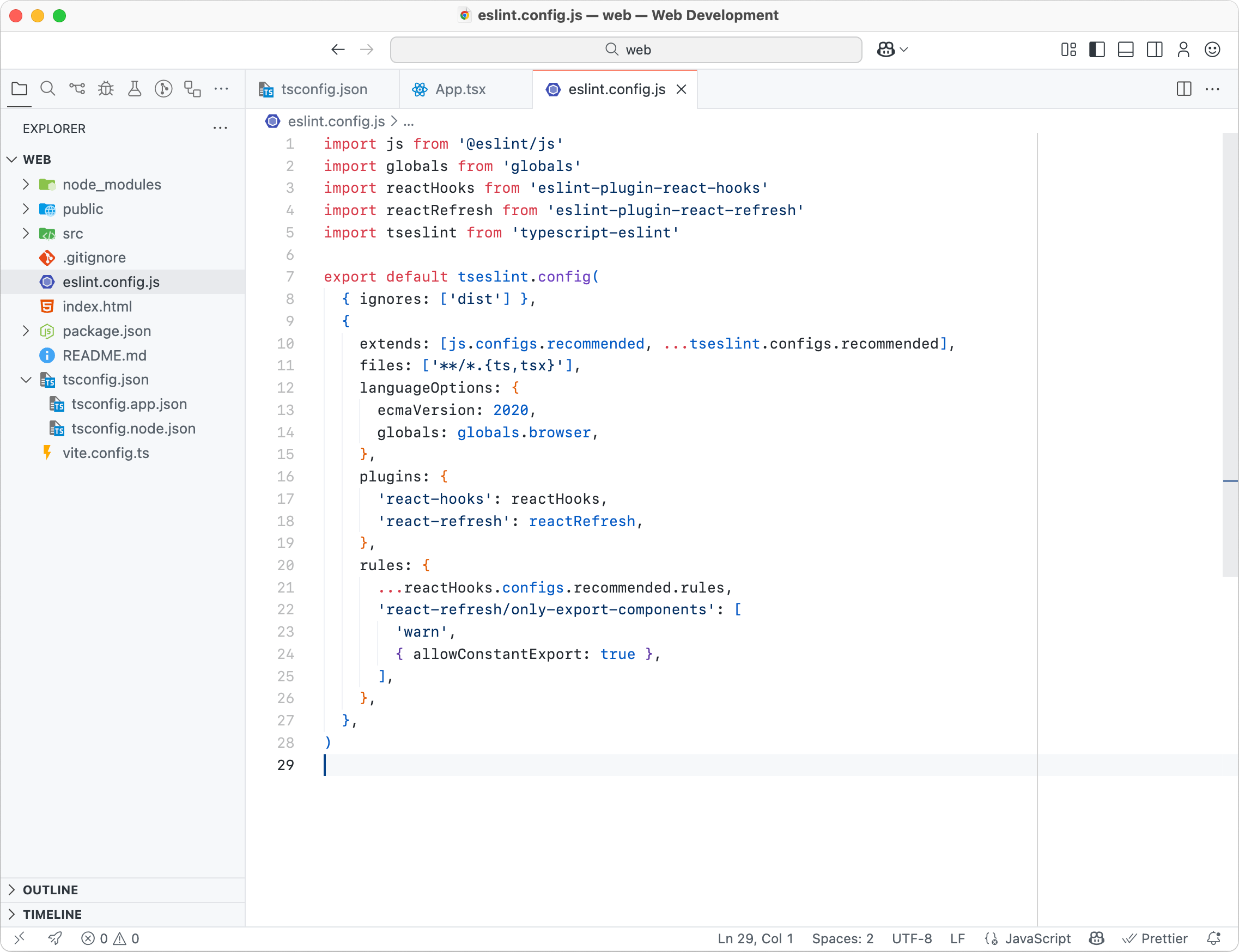Select the bug debug panel icon
This screenshot has width=1239, height=952.
coord(105,88)
